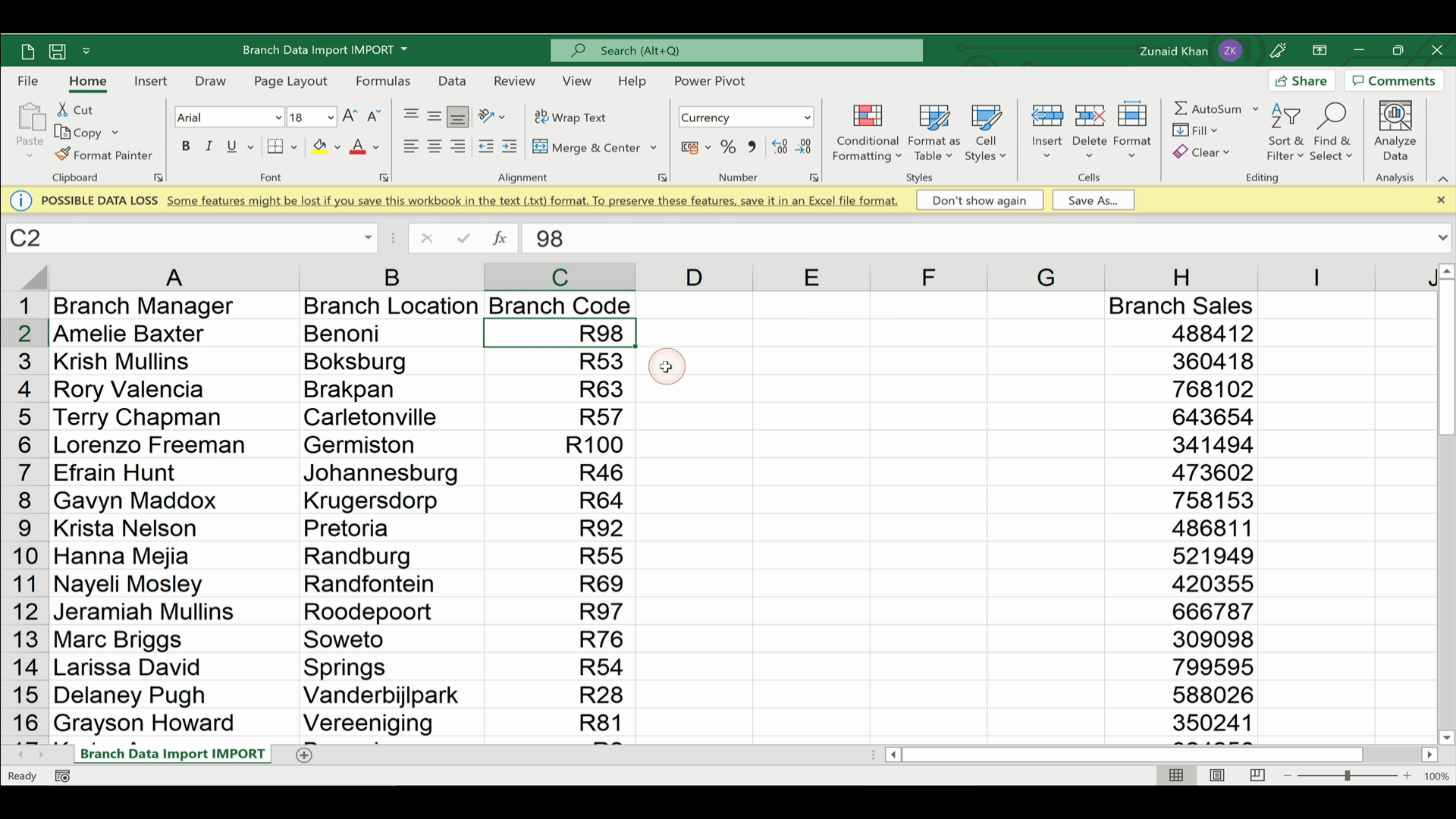1456x819 pixels.
Task: Click Accounting Number Format icon
Action: click(689, 147)
